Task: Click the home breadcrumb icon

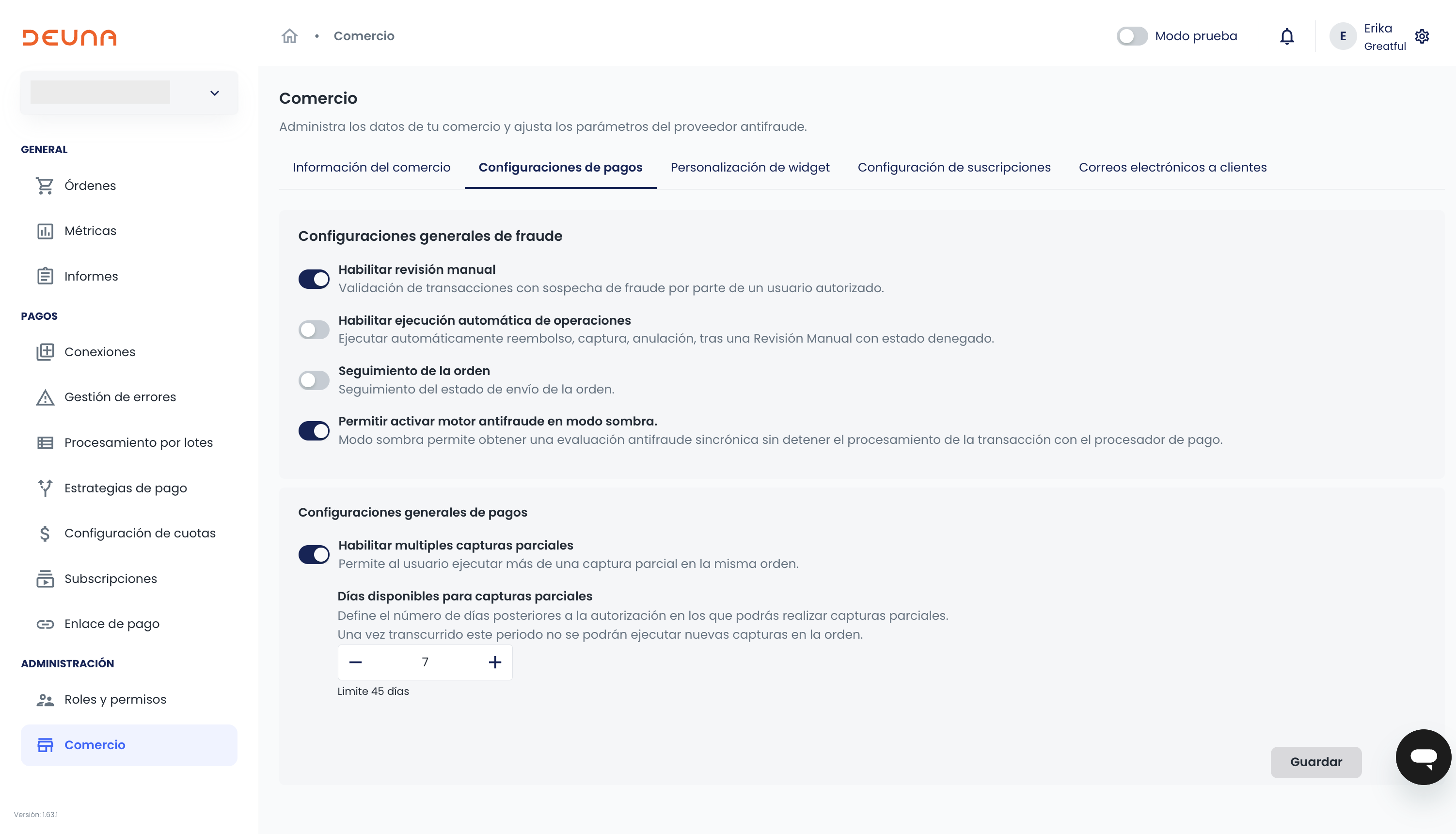Action: click(289, 36)
